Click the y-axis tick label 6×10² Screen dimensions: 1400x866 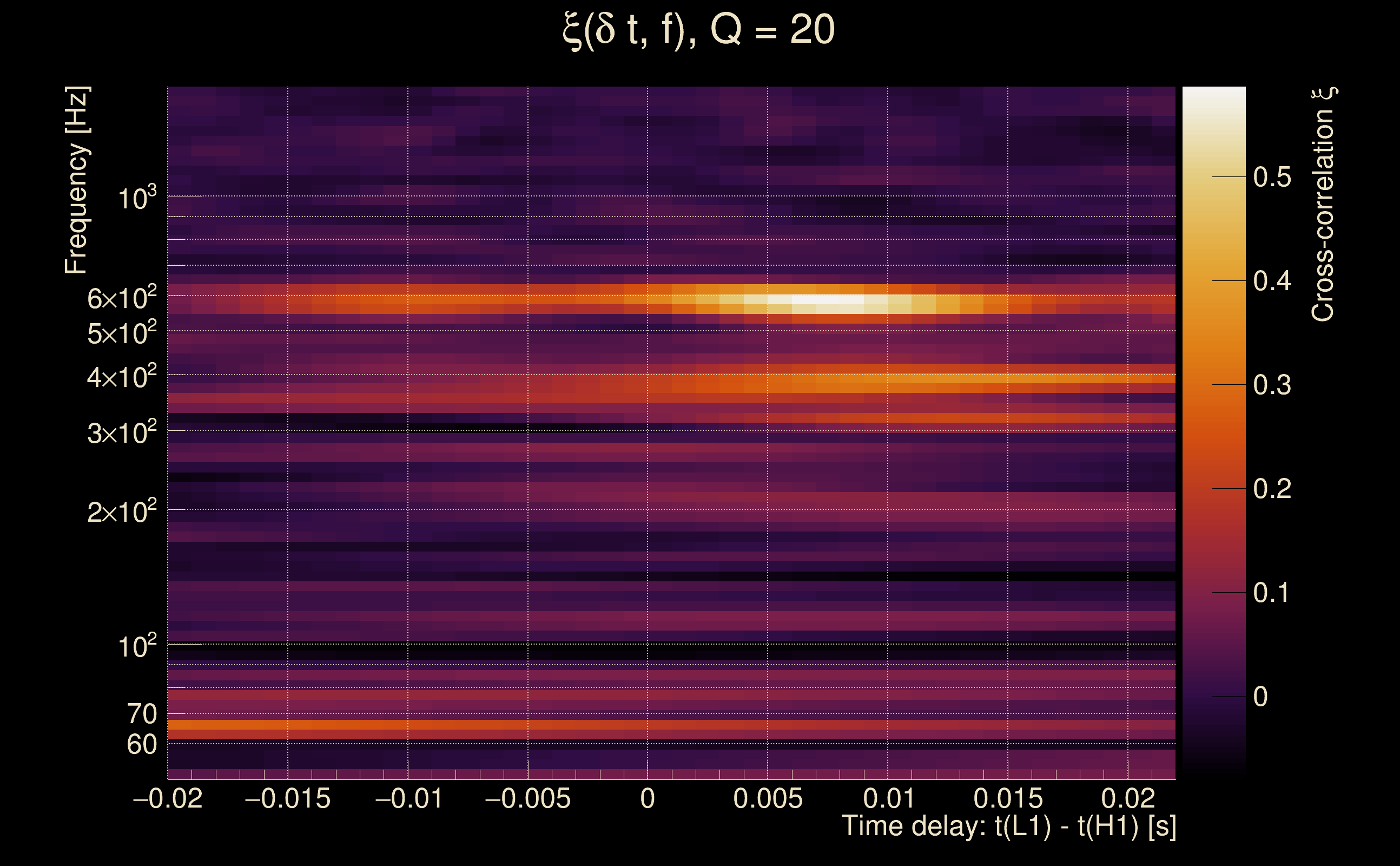tap(121, 298)
